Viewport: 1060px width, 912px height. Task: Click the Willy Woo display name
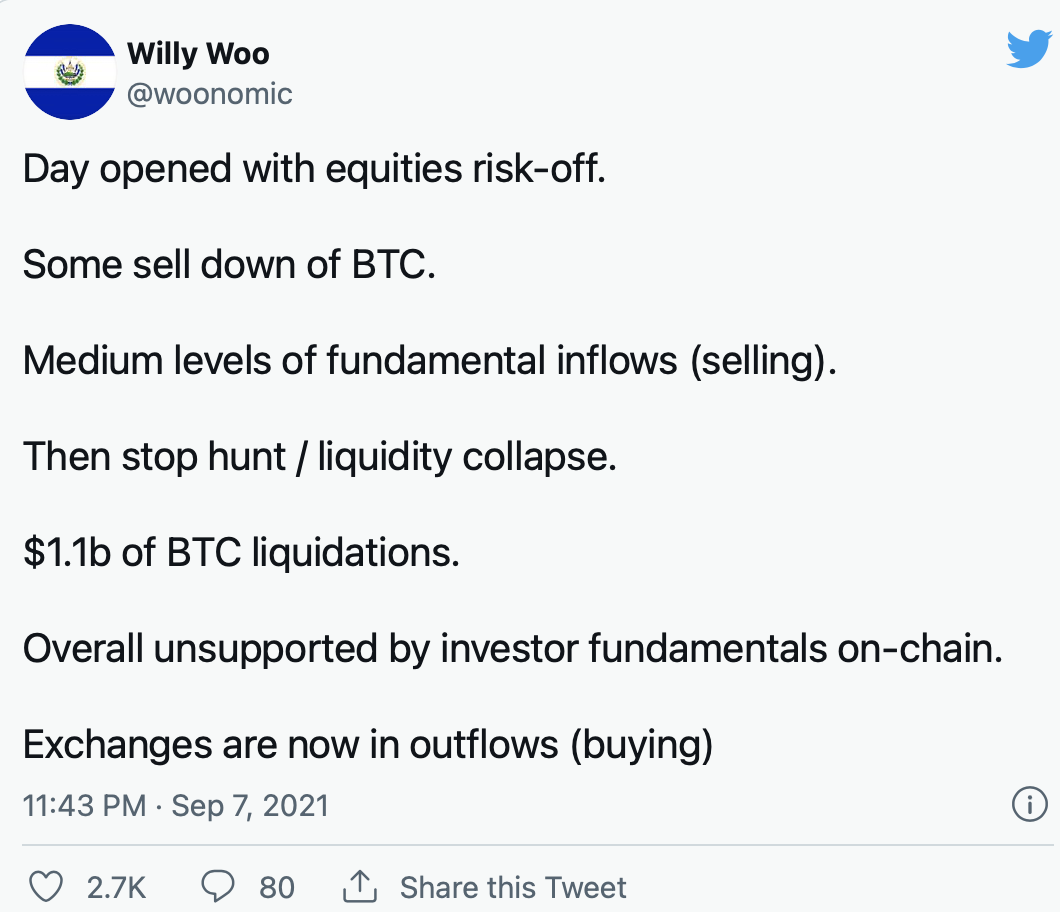point(198,53)
